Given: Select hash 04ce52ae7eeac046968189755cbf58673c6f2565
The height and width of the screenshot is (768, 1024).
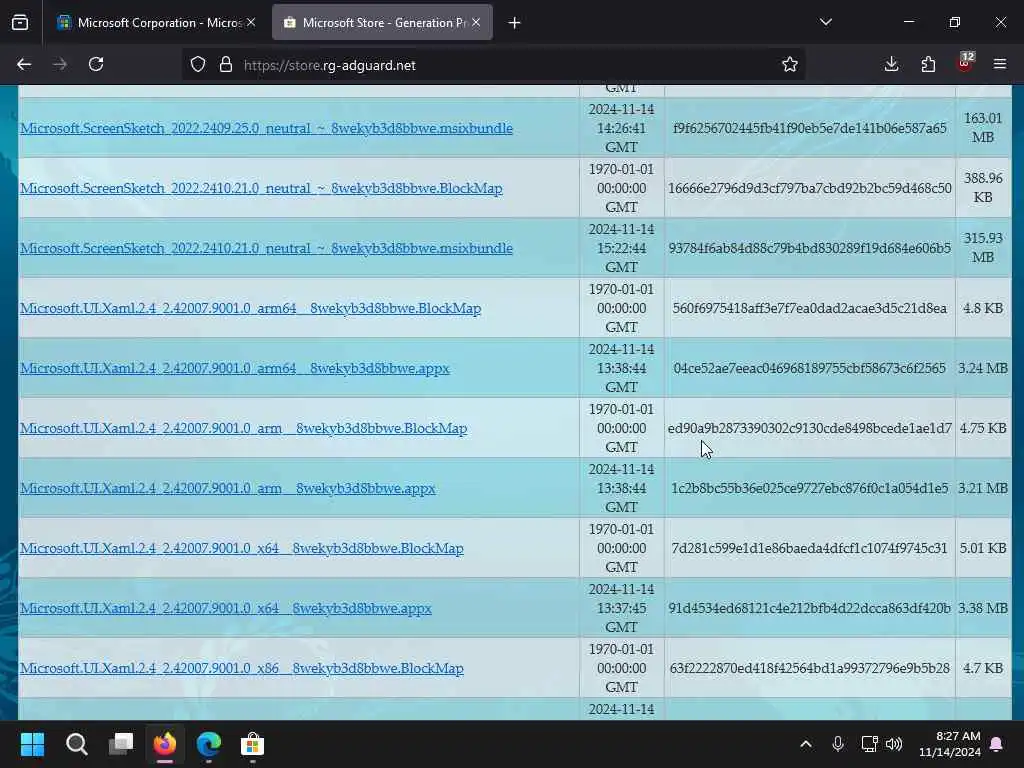Looking at the screenshot, I should pos(810,368).
